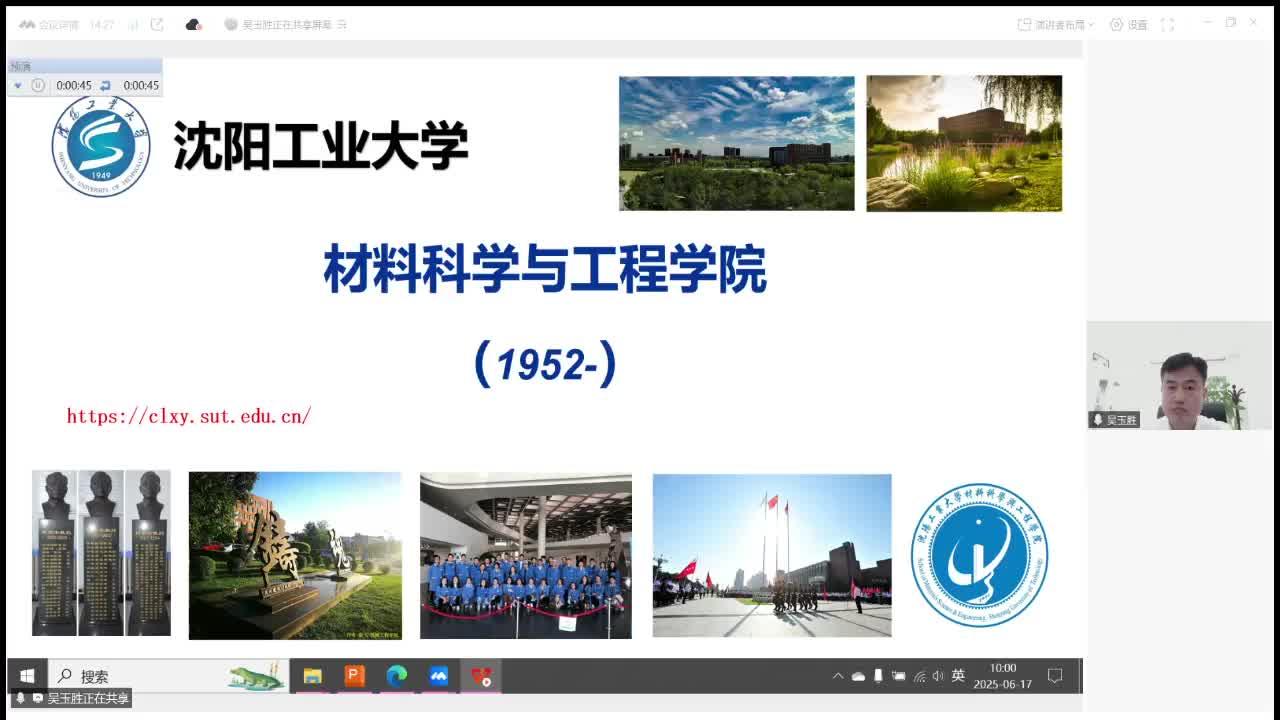Click the year text (1952-)

545,365
